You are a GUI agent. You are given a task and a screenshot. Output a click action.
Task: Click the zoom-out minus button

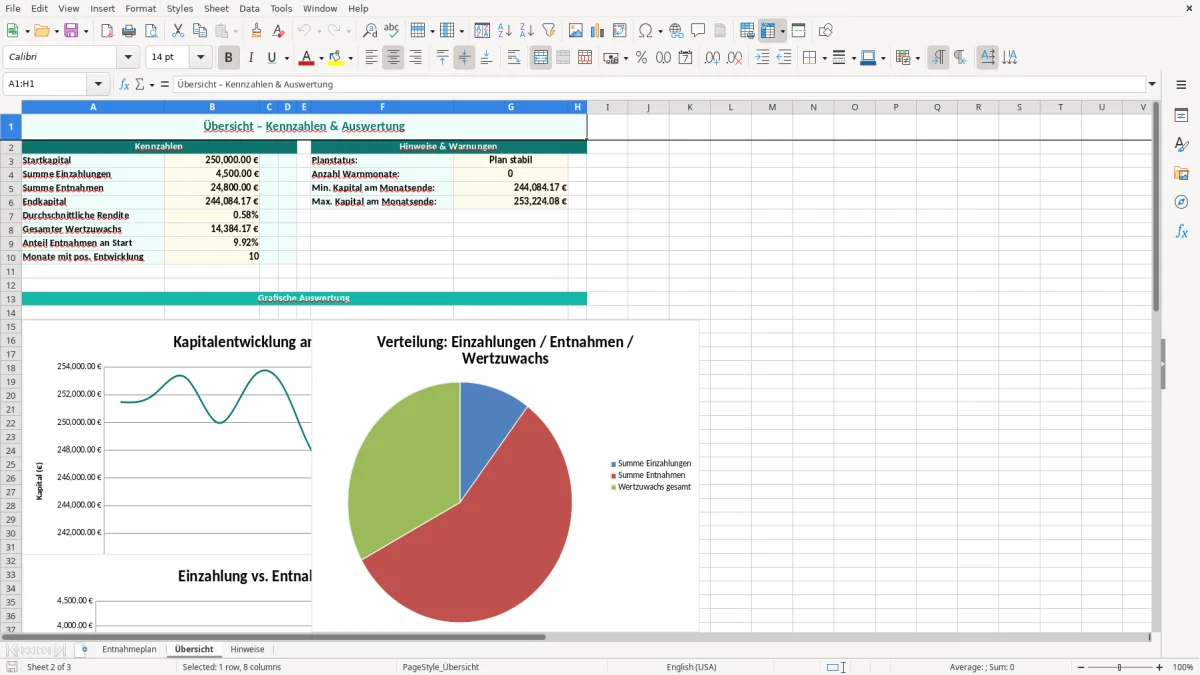[1081, 667]
